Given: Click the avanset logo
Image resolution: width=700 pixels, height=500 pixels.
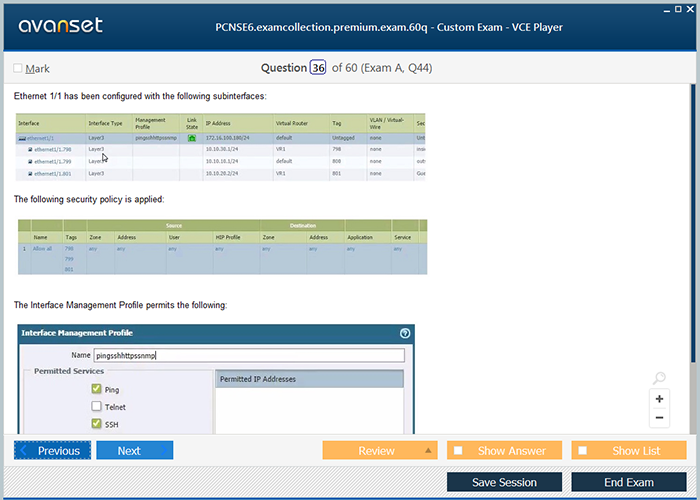Looking at the screenshot, I should point(59,26).
